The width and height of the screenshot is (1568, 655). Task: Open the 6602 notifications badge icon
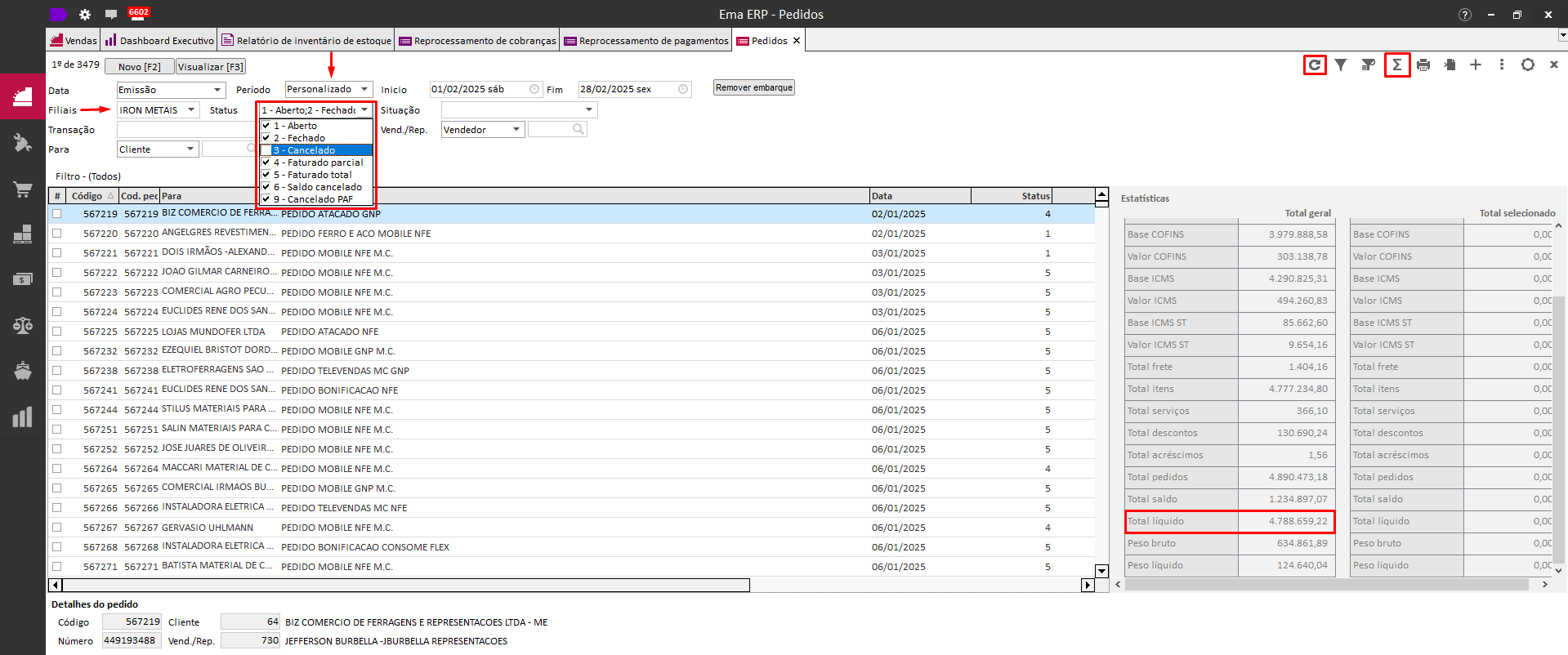pos(139,13)
